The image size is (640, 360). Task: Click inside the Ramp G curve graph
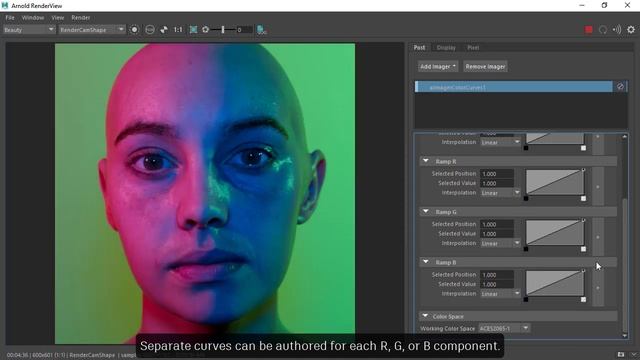555,233
